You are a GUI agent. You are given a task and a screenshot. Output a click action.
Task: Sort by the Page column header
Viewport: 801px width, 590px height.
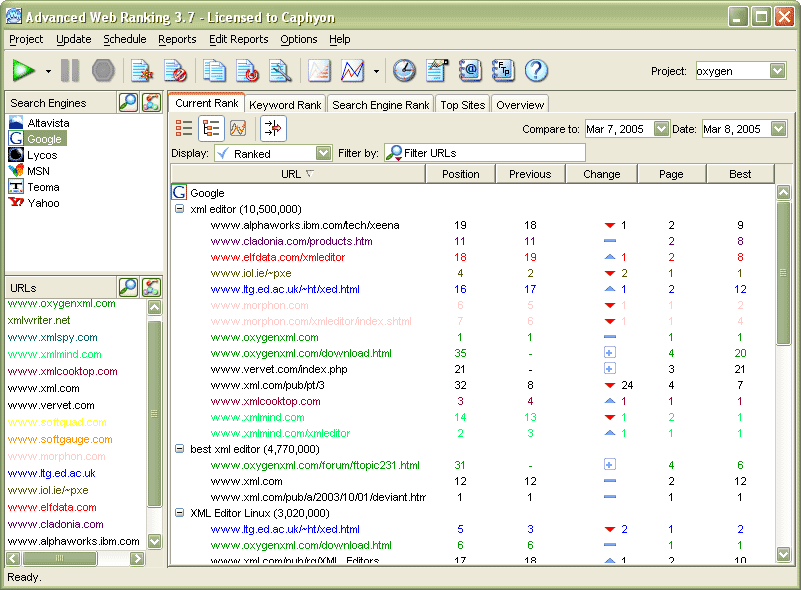671,174
